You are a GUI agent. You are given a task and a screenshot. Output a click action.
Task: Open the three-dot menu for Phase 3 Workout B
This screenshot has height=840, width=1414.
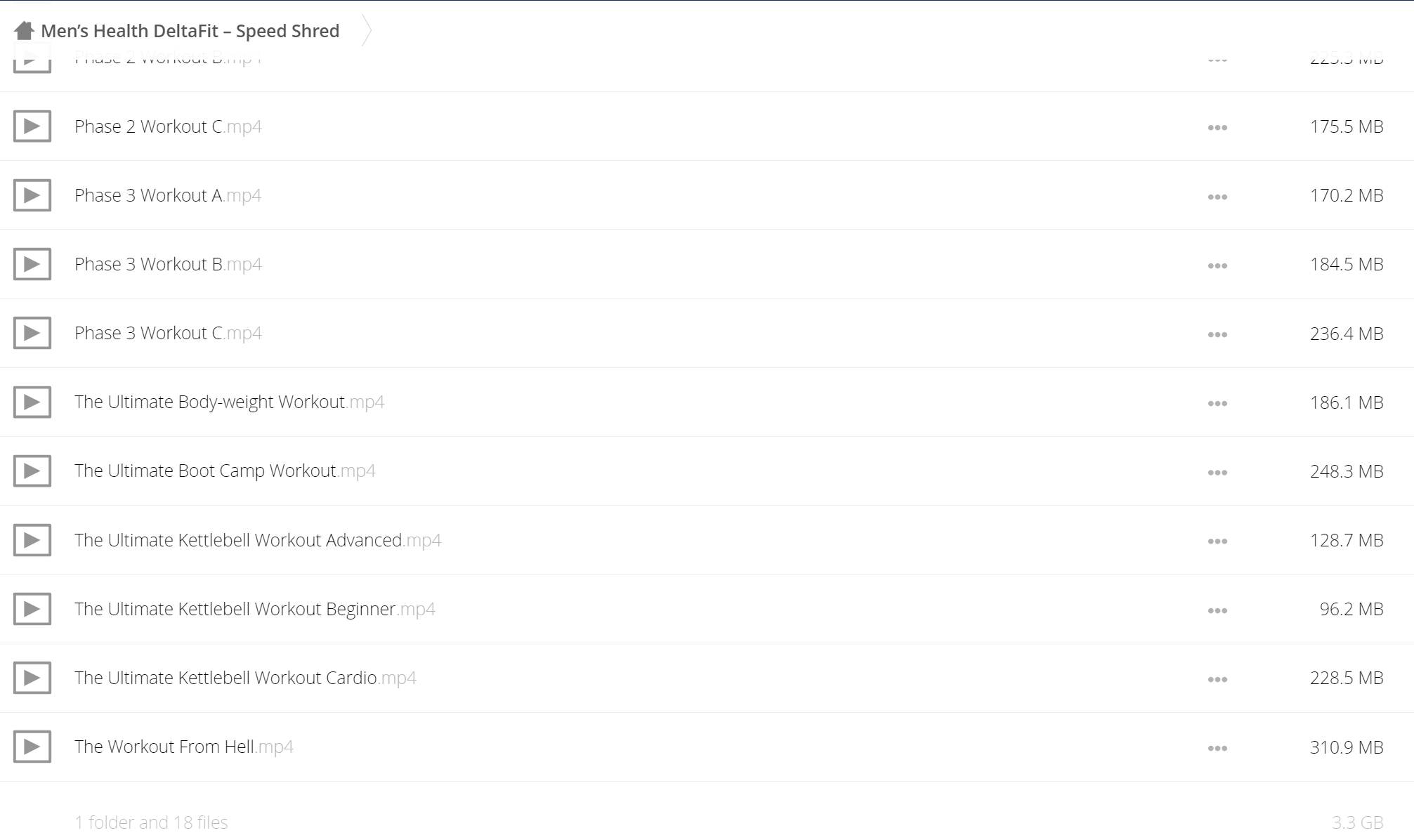pyautogui.click(x=1217, y=265)
